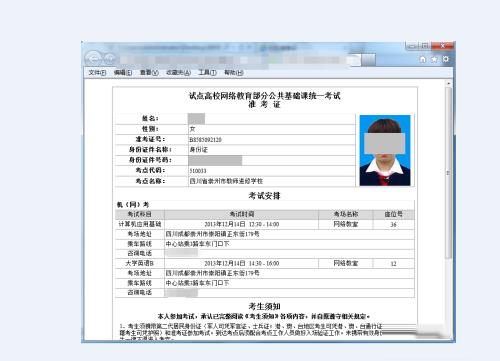Click the subject 计算机应用基础
This screenshot has height=361, width=500.
click(140, 224)
